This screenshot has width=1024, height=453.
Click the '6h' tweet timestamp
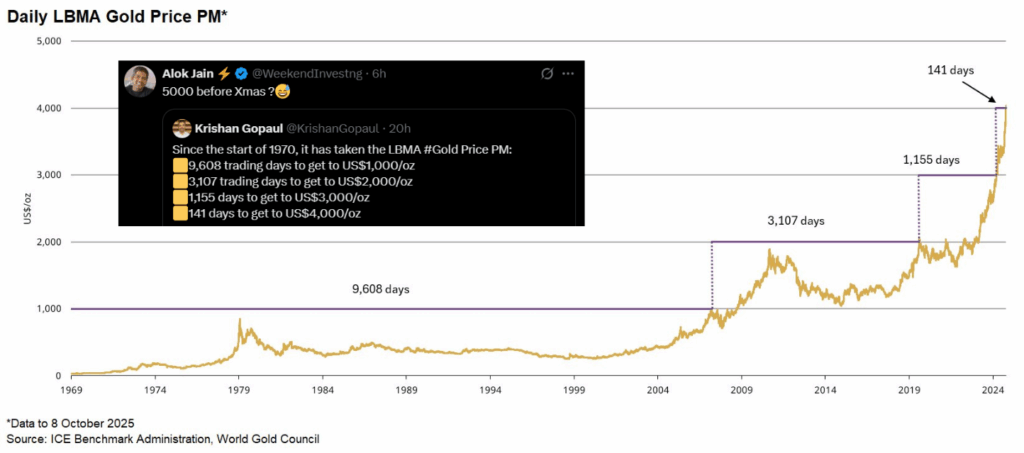tap(381, 73)
